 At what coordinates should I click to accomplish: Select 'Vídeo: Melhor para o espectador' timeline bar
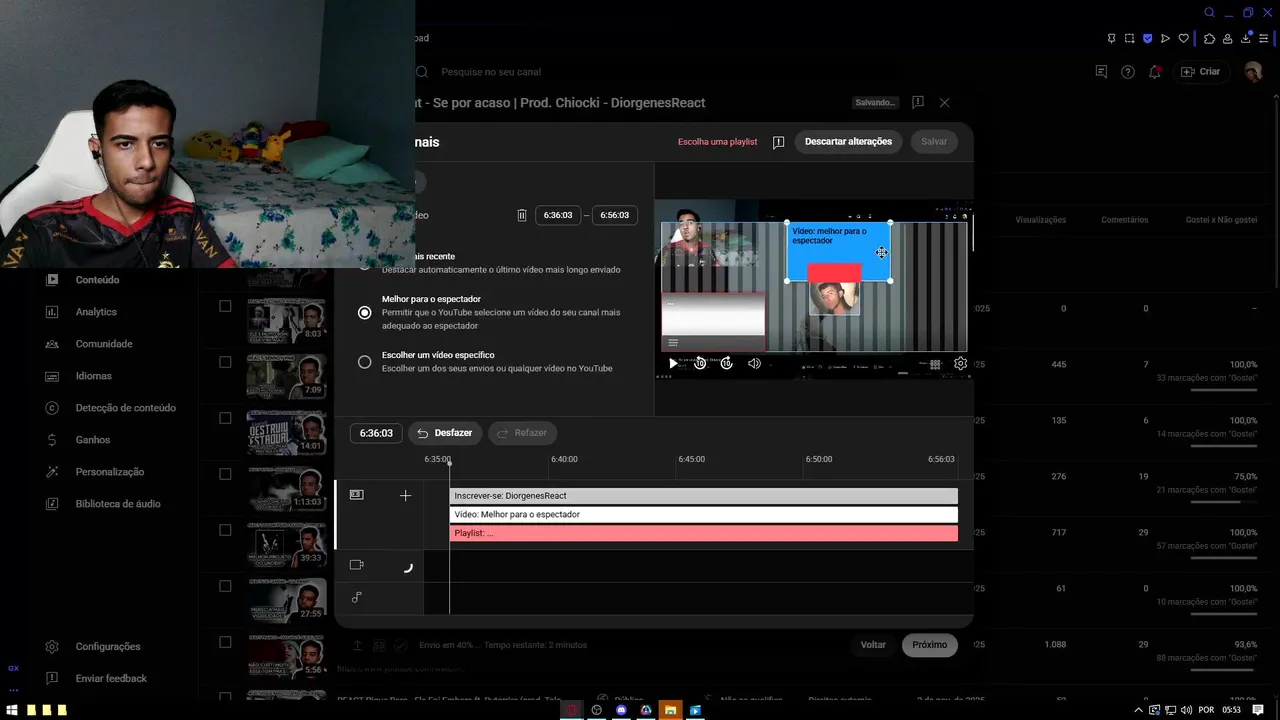point(703,515)
